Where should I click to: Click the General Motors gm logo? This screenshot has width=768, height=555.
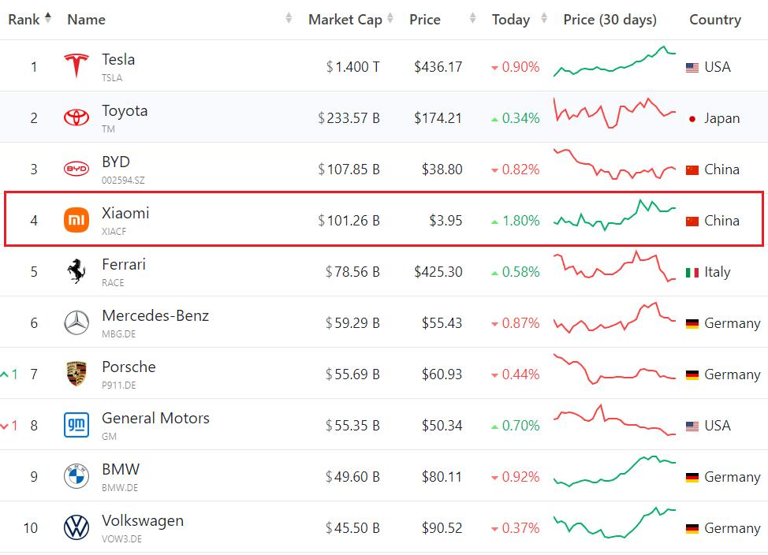76,425
